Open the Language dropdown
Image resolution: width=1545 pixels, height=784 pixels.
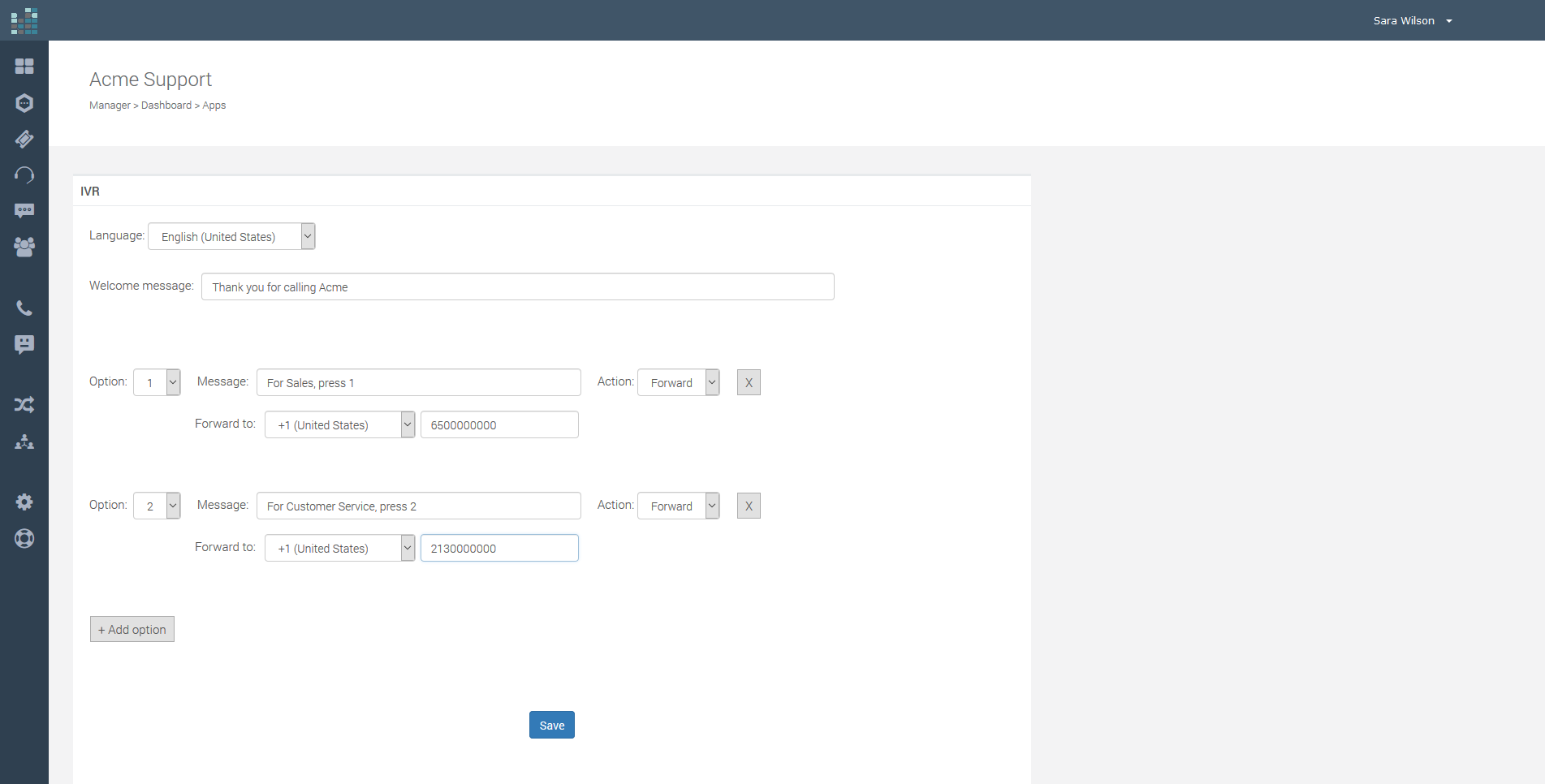coord(231,236)
